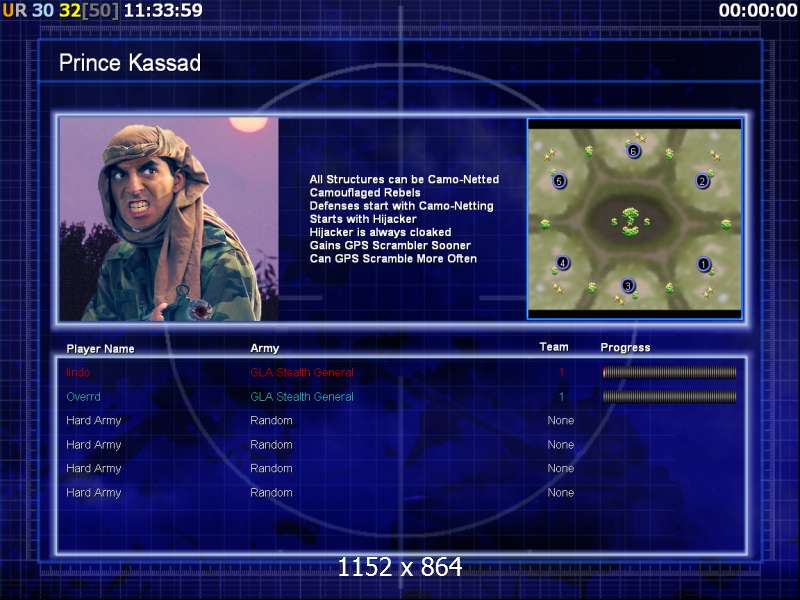Click 'All Structures can be Camo-Netted' line

(404, 179)
